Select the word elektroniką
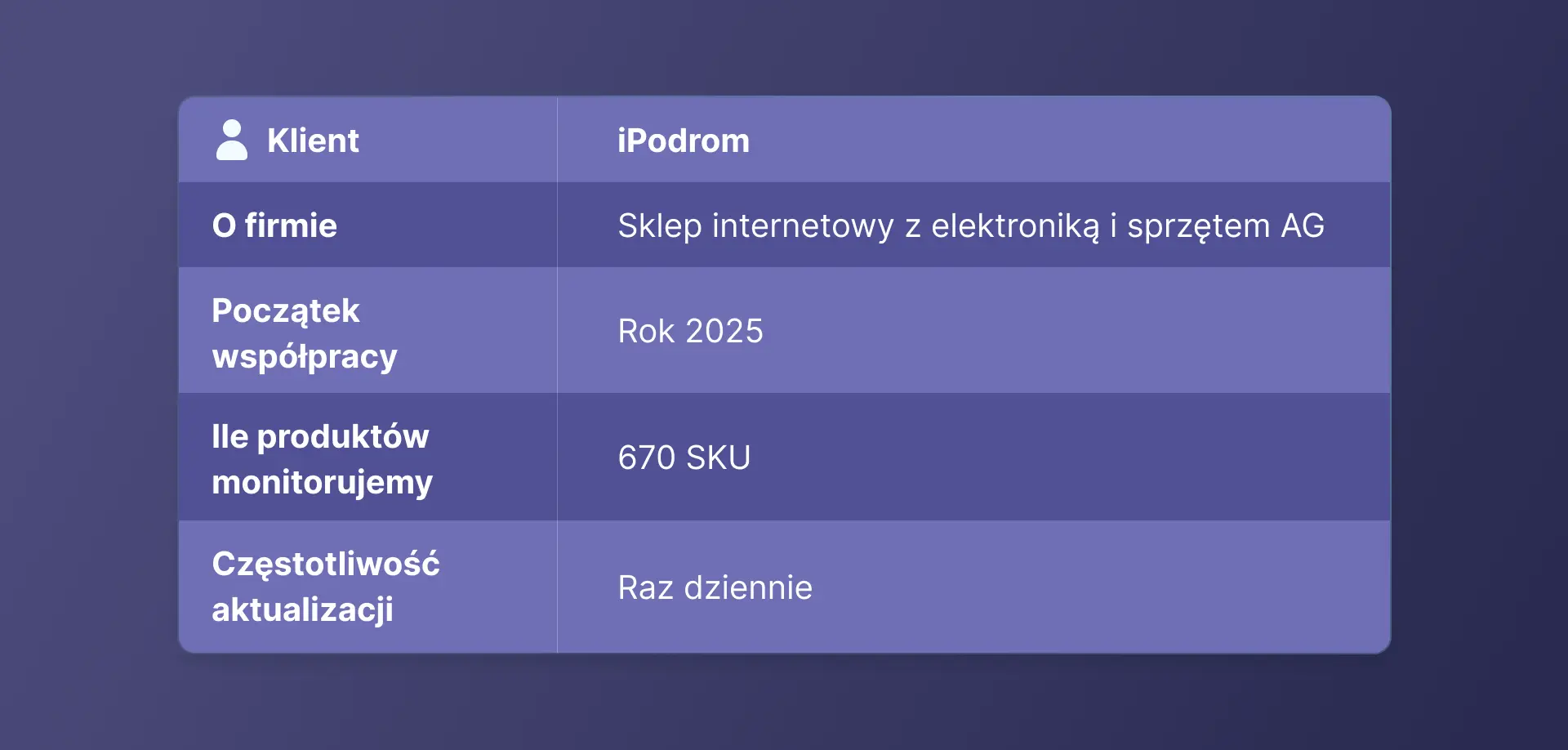The height and width of the screenshot is (750, 1568). pos(1015,226)
